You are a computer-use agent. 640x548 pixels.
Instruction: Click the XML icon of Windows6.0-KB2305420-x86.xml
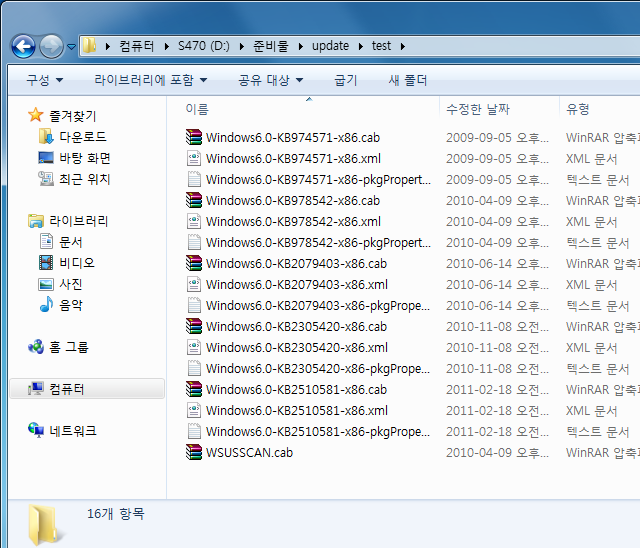194,347
